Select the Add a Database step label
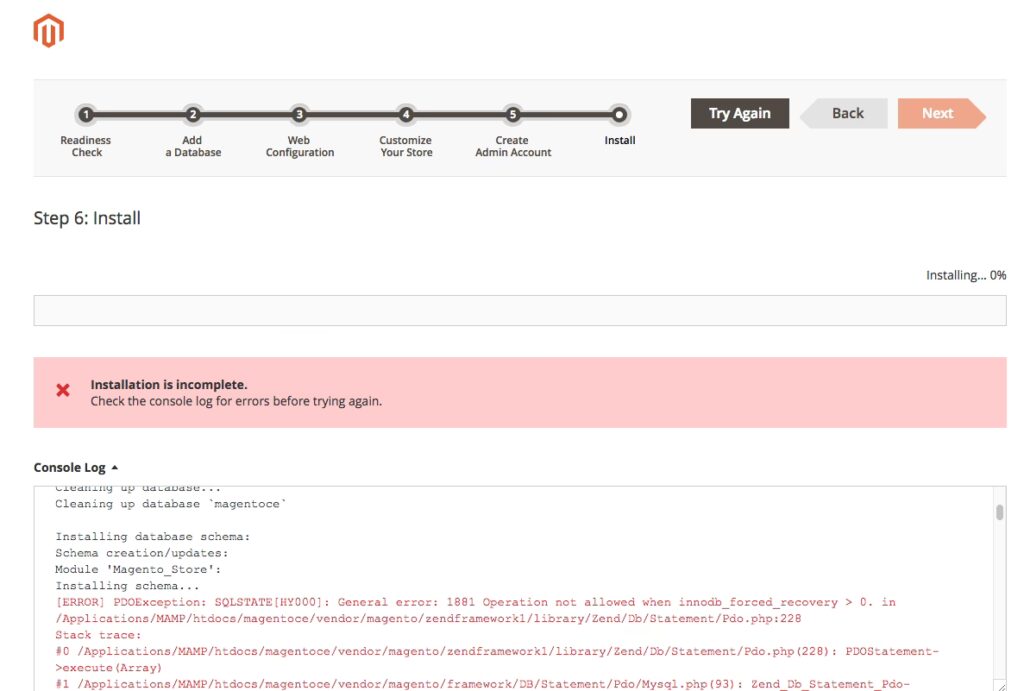Image resolution: width=1024 pixels, height=691 pixels. tap(193, 147)
